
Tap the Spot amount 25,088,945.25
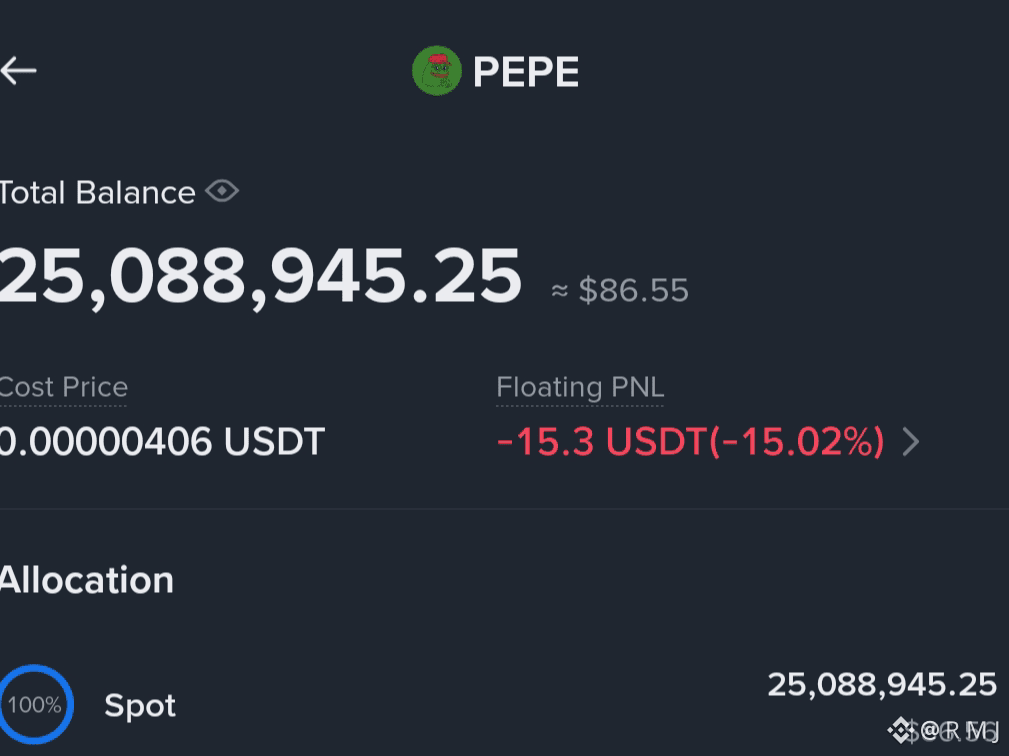tap(882, 685)
